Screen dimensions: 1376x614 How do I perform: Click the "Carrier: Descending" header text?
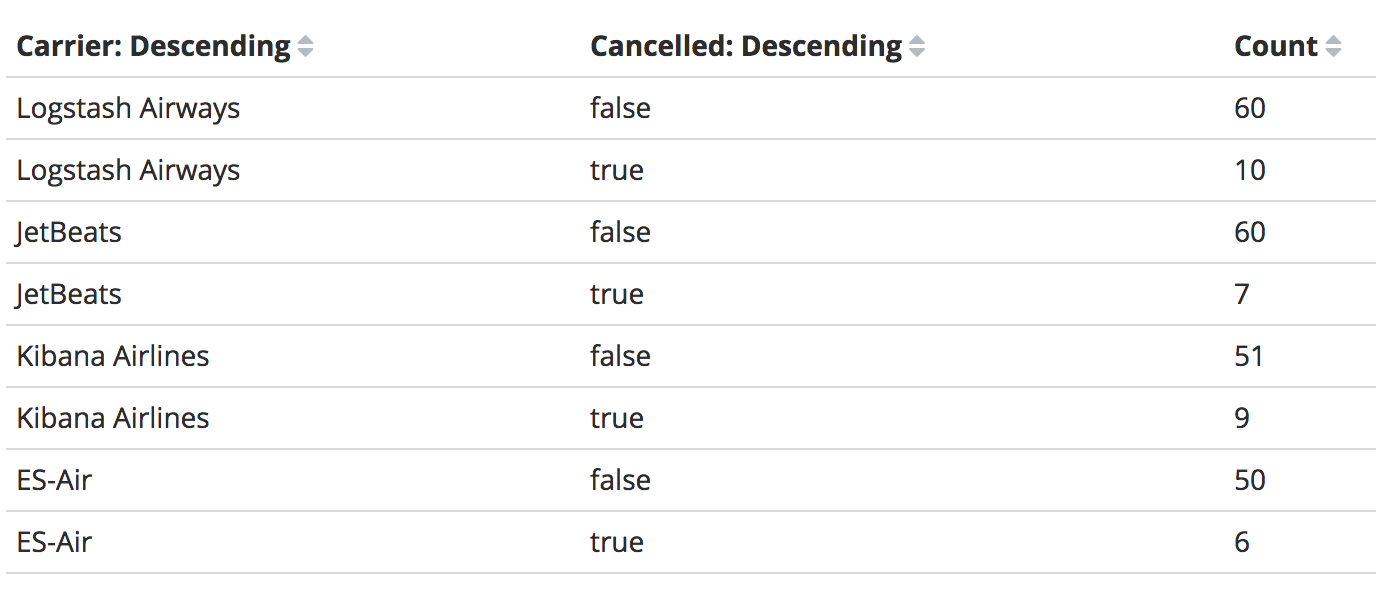[x=153, y=47]
